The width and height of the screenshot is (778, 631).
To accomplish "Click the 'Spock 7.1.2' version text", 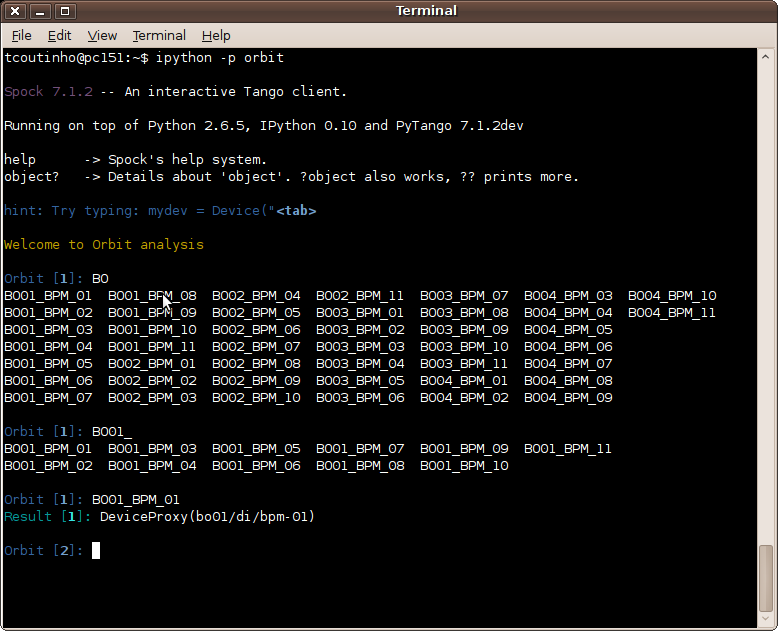I will pyautogui.click(x=48, y=92).
